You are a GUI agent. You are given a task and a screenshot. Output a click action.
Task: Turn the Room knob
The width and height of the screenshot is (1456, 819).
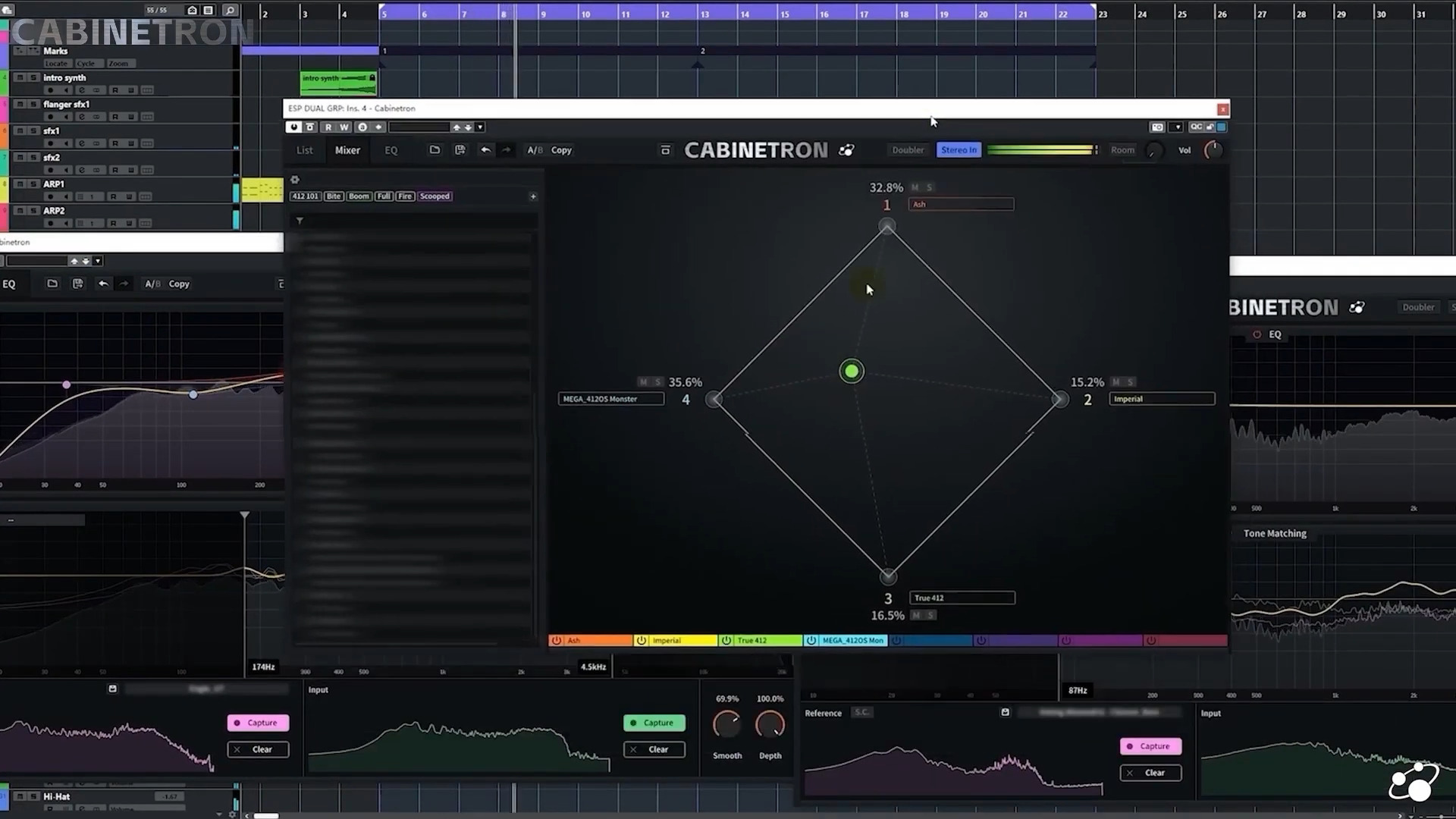pos(1154,151)
